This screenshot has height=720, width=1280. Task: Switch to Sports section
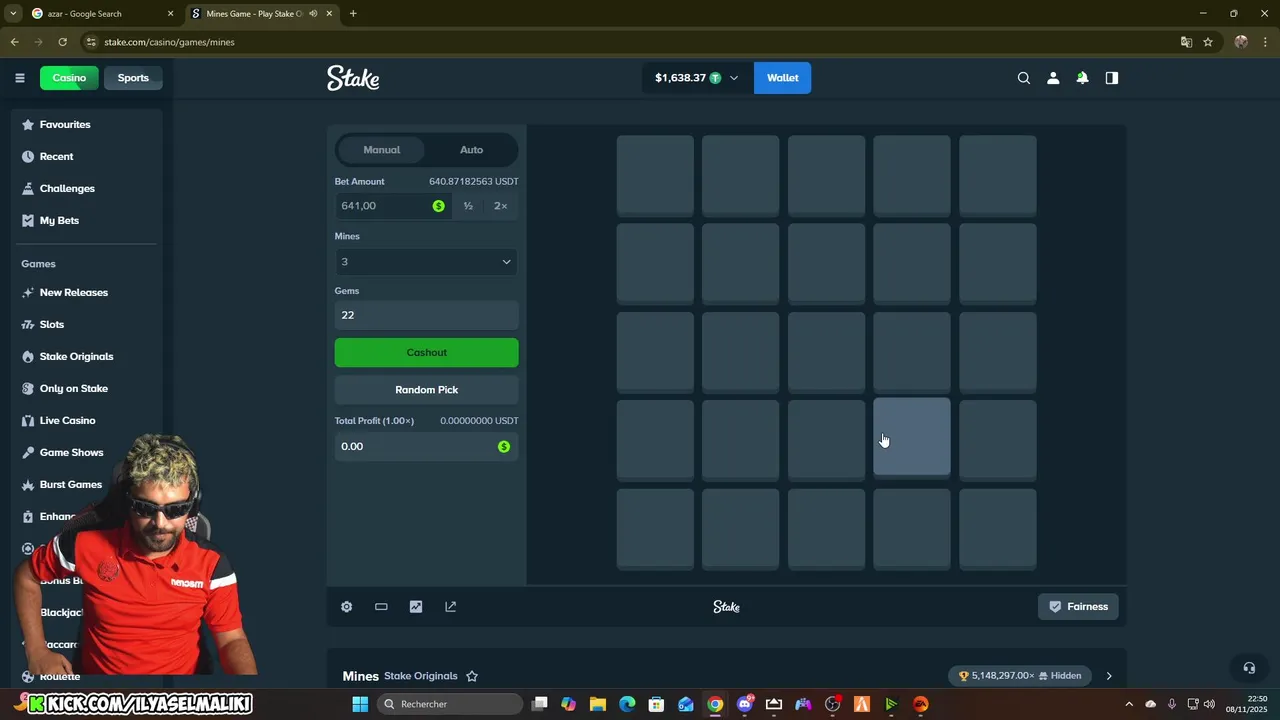click(133, 78)
